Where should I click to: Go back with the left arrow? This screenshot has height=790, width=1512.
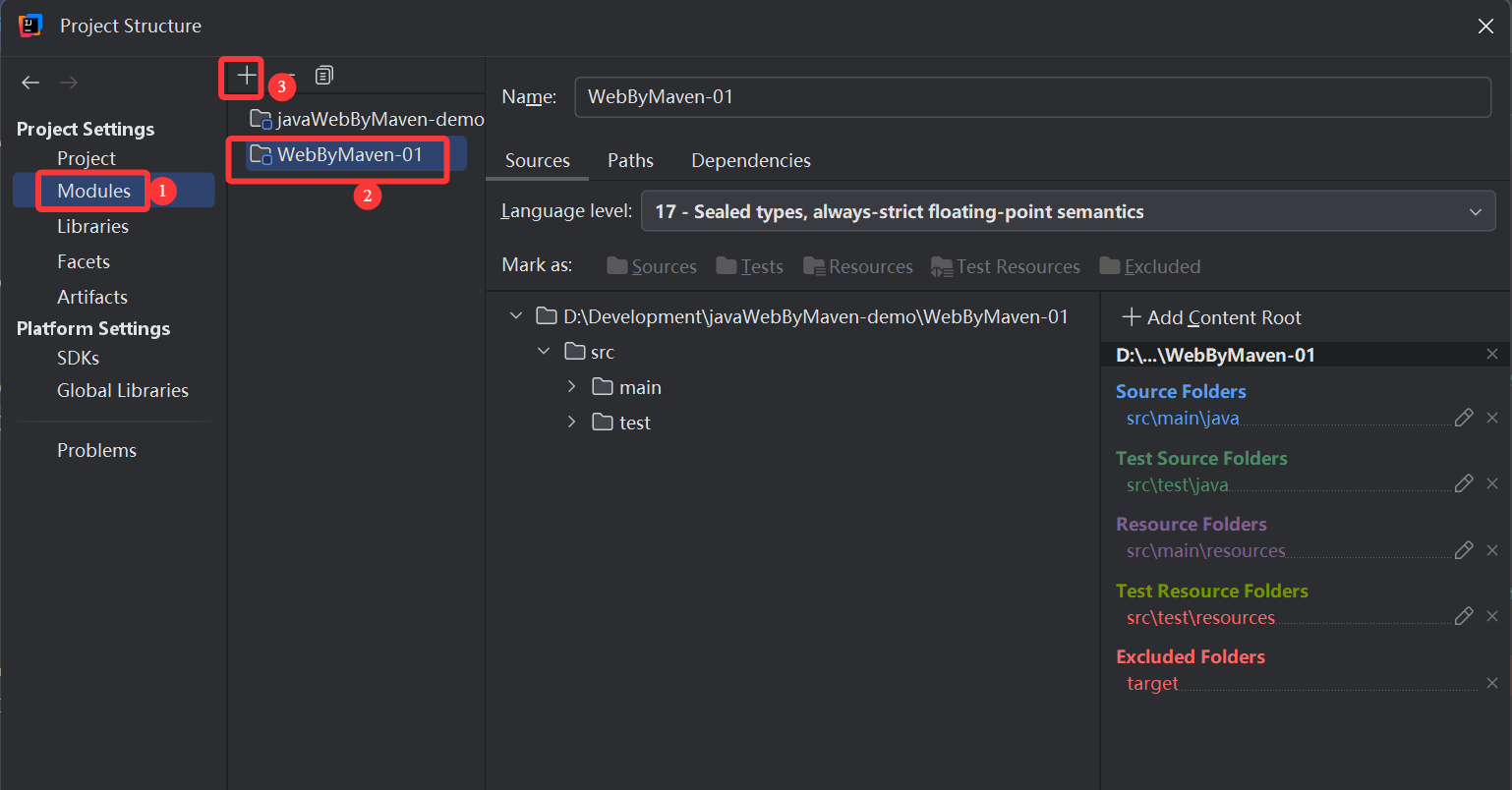tap(30, 83)
